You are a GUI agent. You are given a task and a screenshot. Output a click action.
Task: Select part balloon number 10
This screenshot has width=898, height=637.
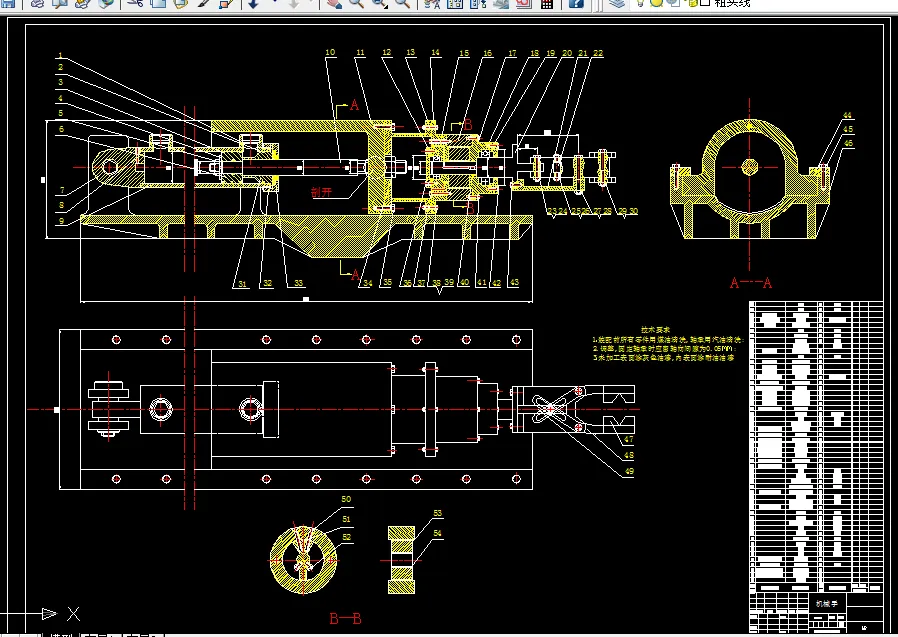(x=330, y=52)
